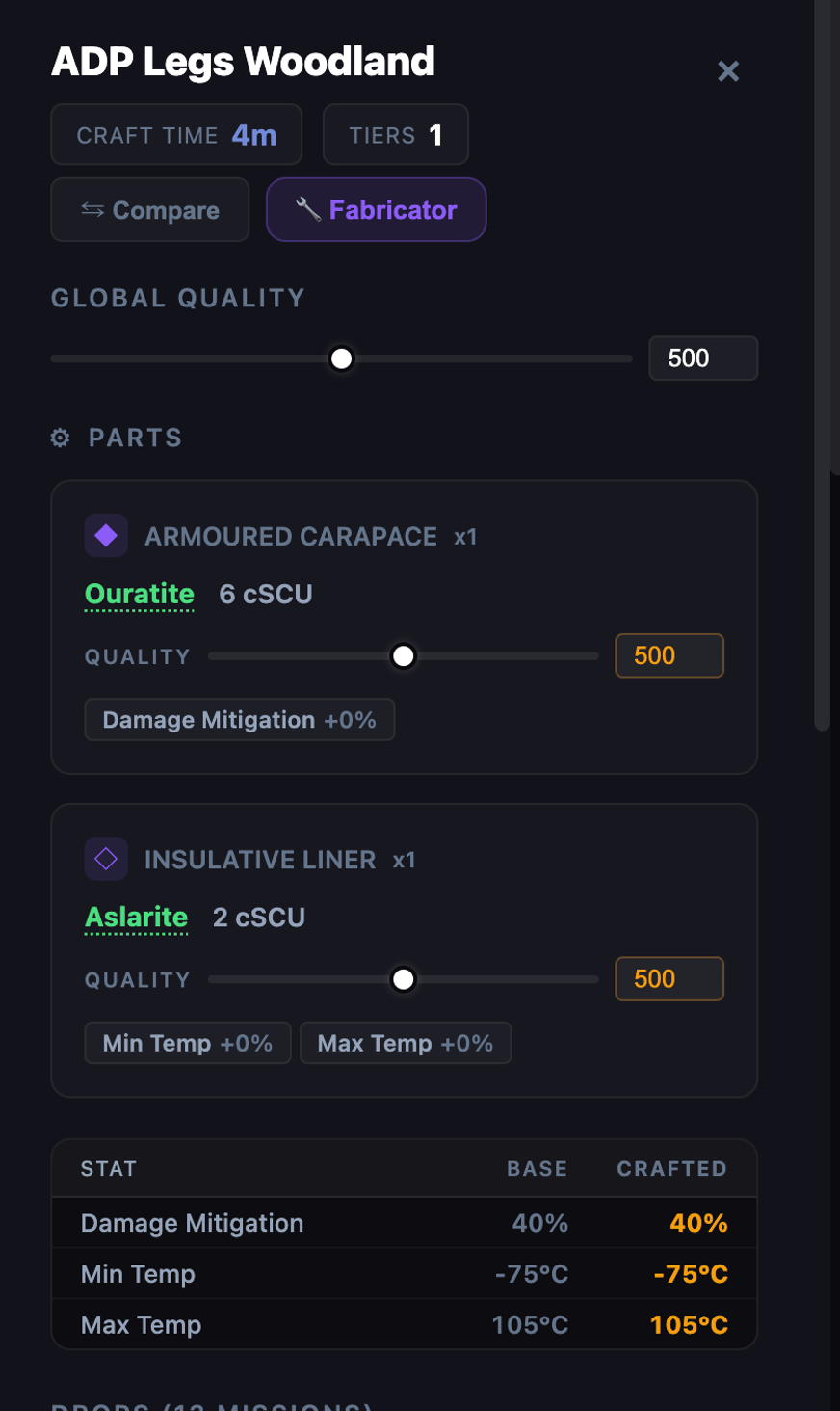The image size is (840, 1411).
Task: Click the swap arrows icon on Compare
Action: click(93, 209)
